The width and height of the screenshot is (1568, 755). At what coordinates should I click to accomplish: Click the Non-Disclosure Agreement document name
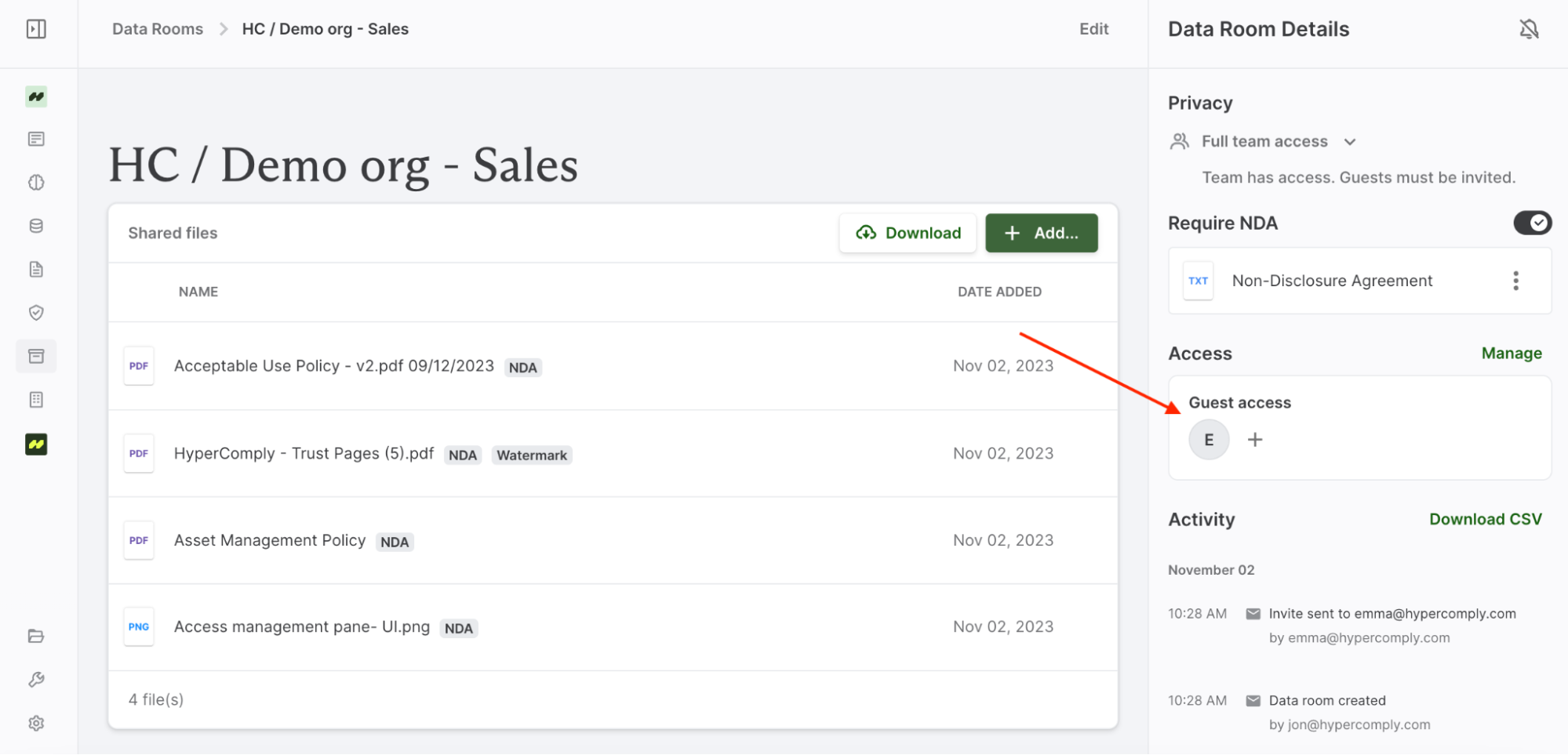pos(1332,281)
